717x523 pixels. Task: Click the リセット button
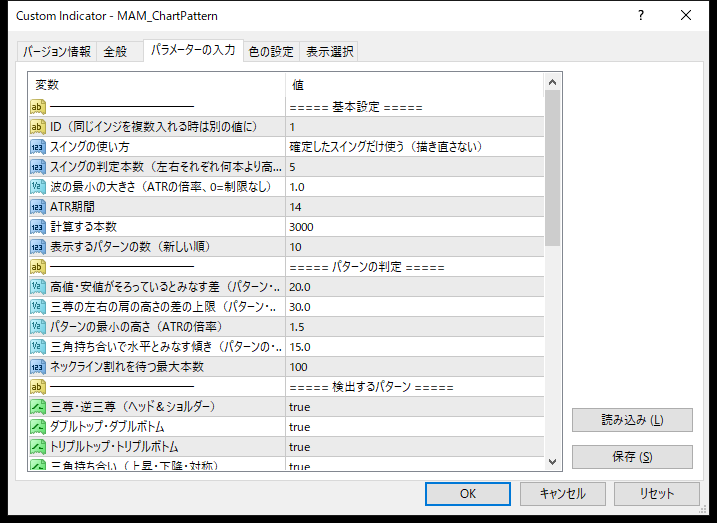click(x=657, y=494)
